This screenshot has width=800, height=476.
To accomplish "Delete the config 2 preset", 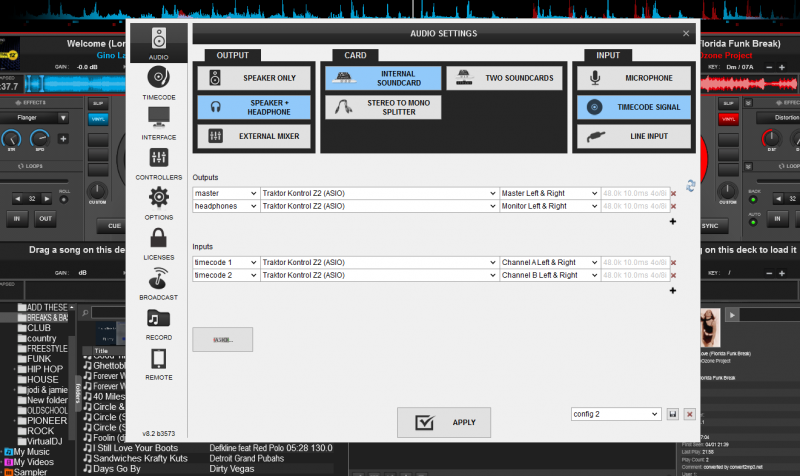I will click(x=689, y=414).
